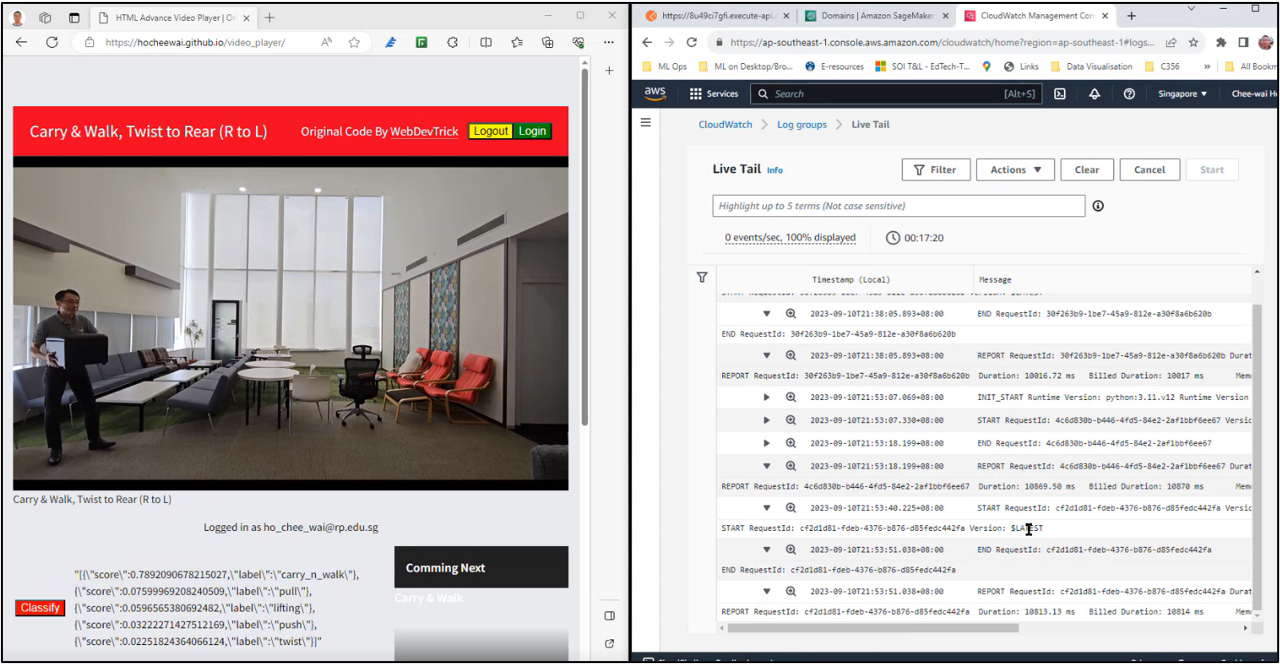This screenshot has width=1280, height=666.
Task: Collapse END RequestId cf2d1d81 log row
Action: coord(767,550)
